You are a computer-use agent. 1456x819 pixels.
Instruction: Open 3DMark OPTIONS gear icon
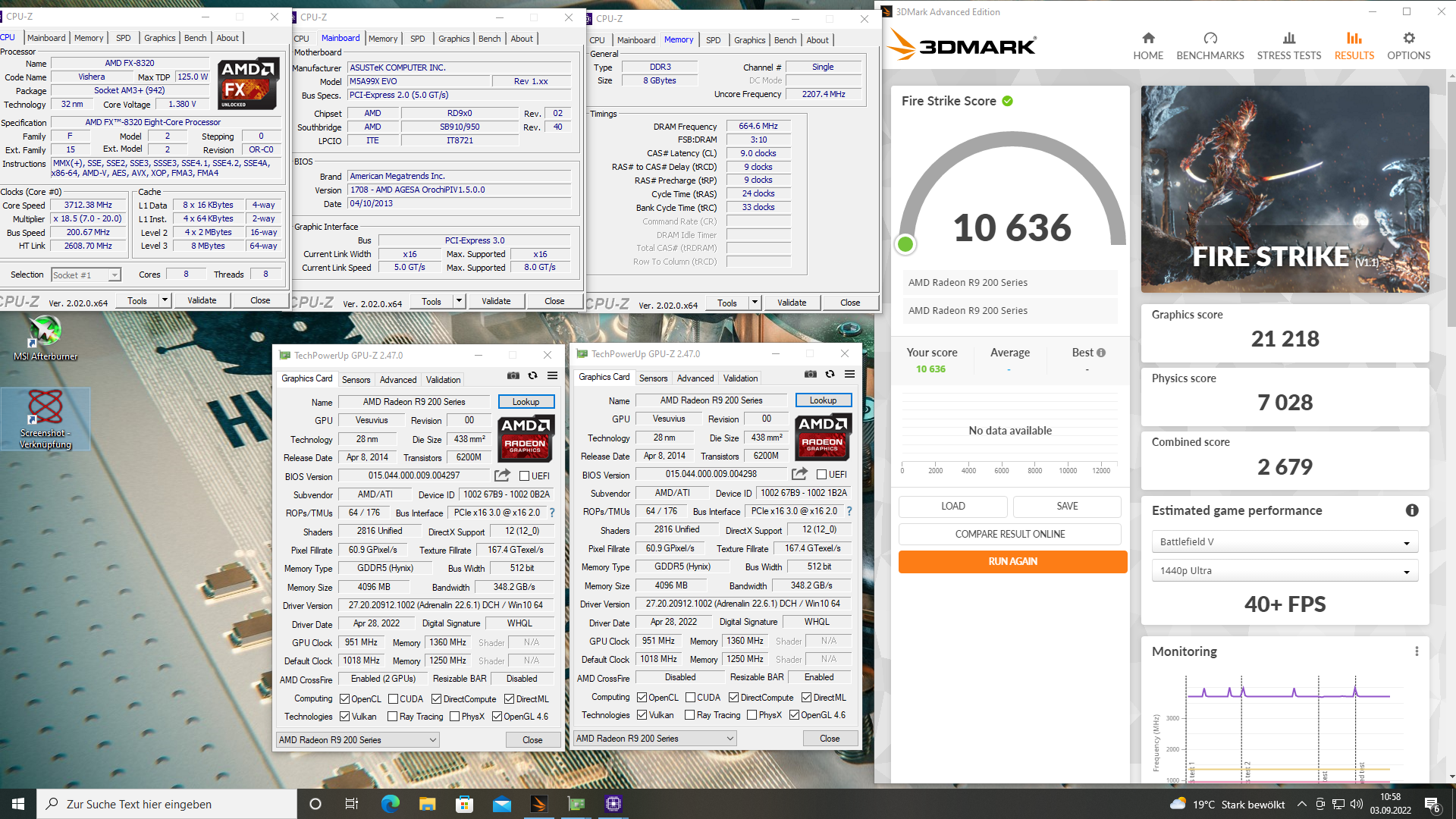click(1409, 38)
